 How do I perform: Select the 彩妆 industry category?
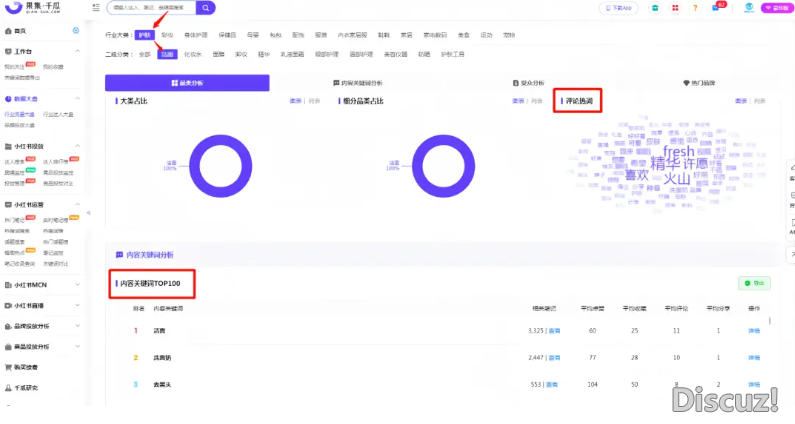click(x=167, y=35)
